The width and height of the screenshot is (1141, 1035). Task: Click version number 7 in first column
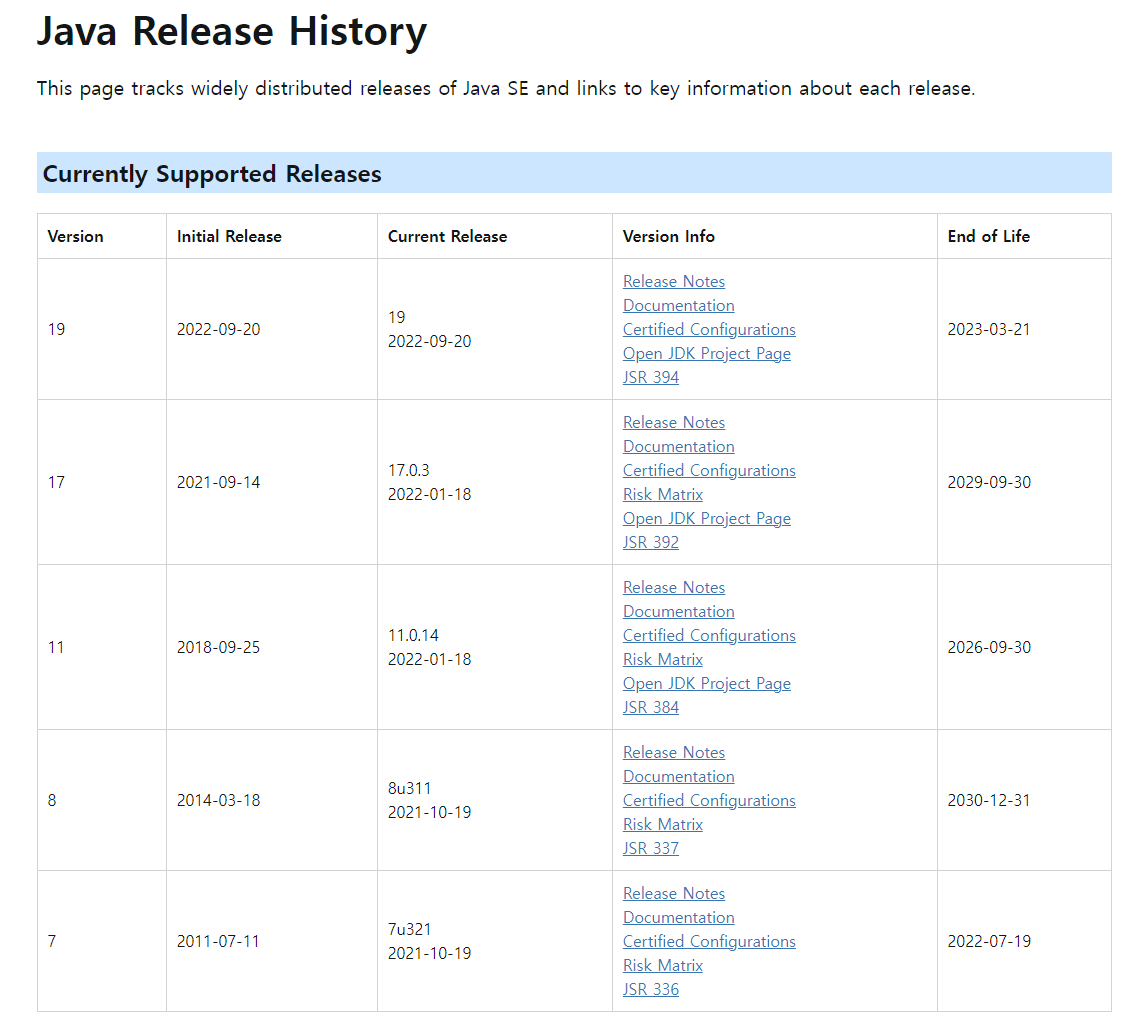pos(52,942)
